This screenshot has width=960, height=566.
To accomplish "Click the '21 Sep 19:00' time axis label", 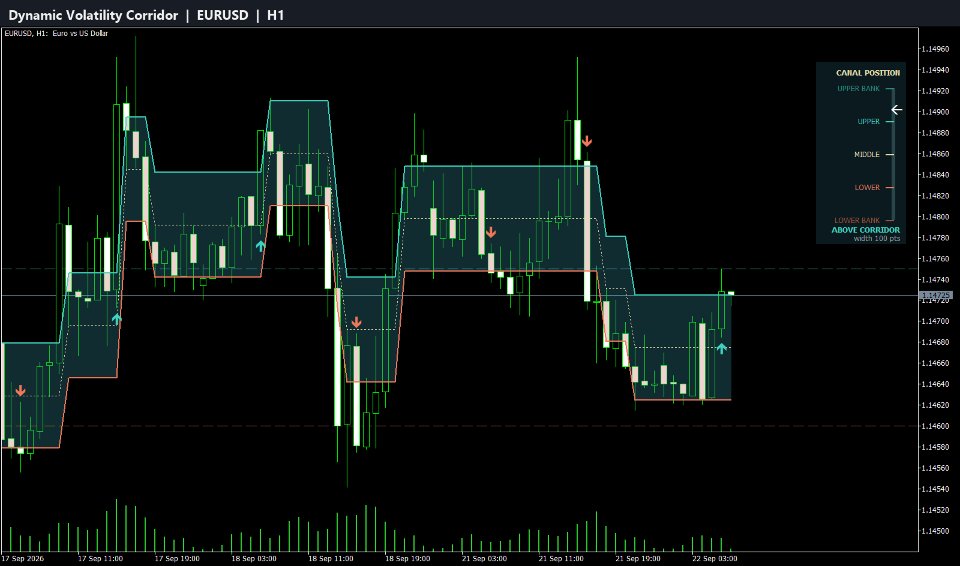I will click(x=637, y=559).
